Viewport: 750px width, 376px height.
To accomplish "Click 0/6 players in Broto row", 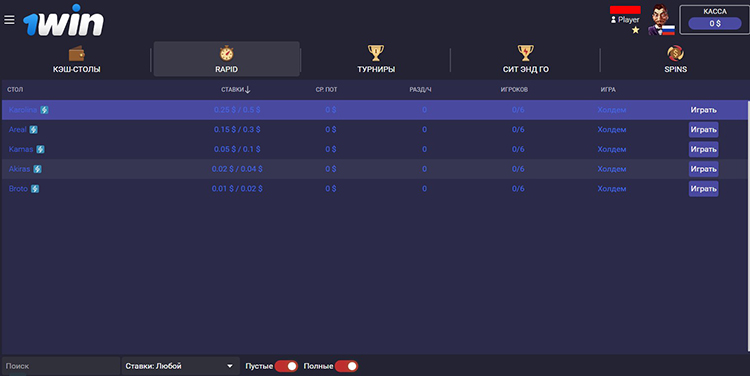I will [x=518, y=188].
